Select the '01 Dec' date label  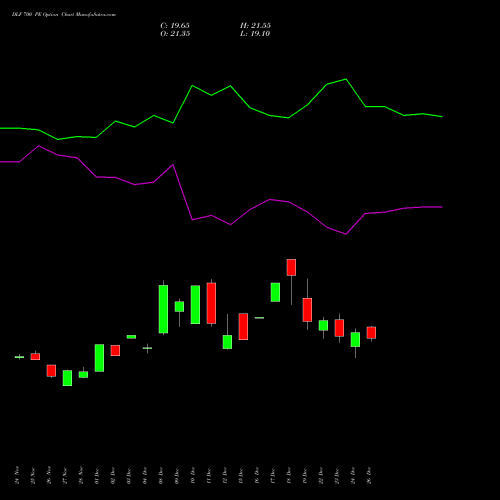97,475
